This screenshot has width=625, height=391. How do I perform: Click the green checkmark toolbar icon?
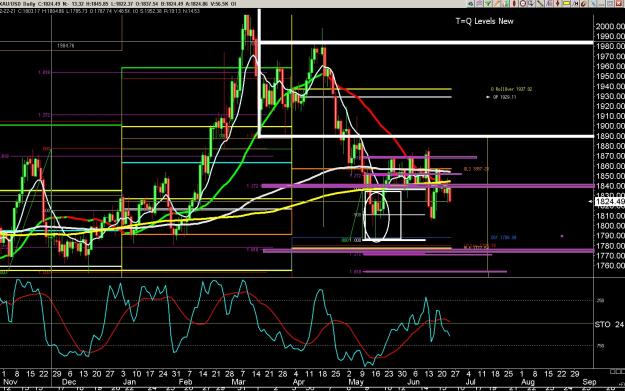488,4
